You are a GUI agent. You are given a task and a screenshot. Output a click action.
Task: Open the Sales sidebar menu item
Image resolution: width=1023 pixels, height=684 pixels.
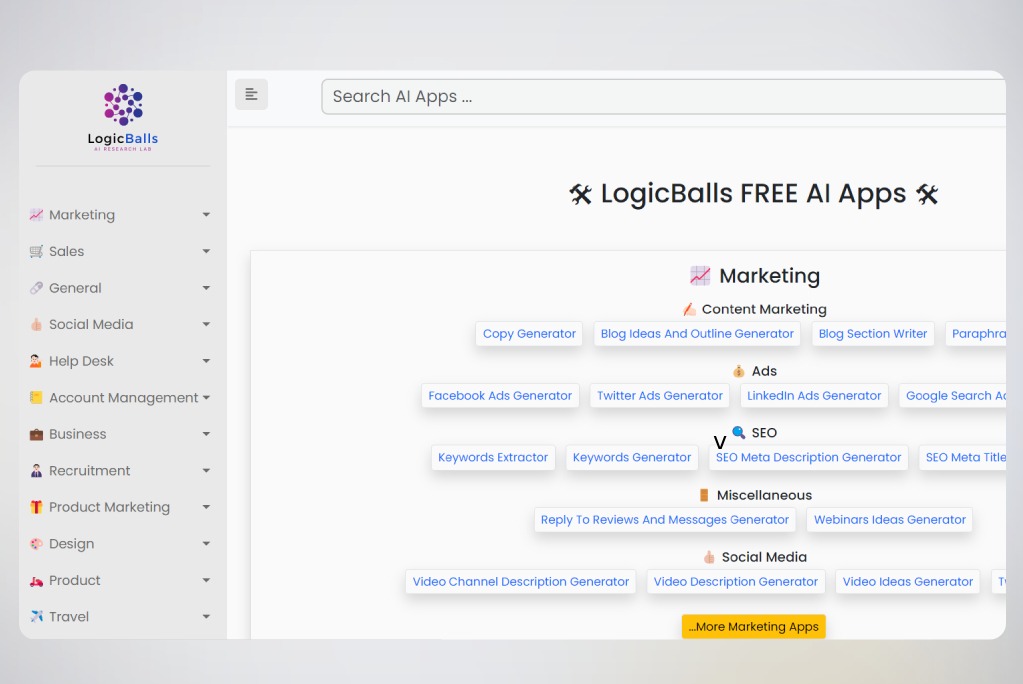tap(121, 251)
